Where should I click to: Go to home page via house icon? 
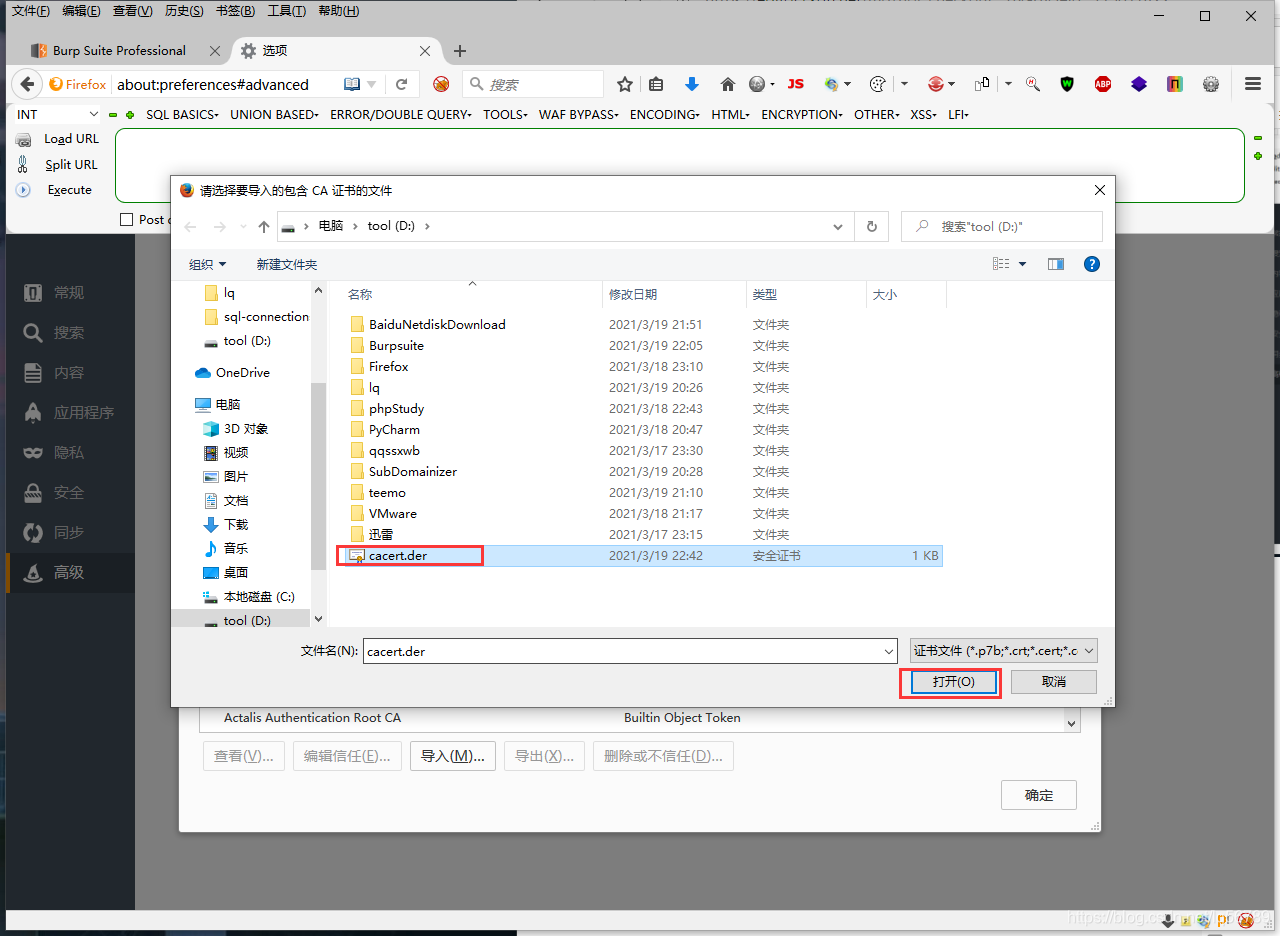click(728, 85)
